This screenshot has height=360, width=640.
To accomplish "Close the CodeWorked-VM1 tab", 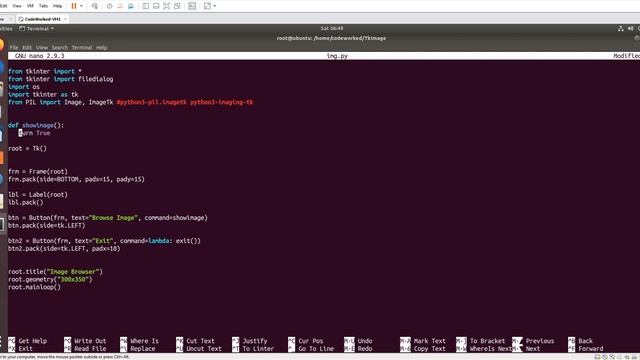I will click(65, 19).
